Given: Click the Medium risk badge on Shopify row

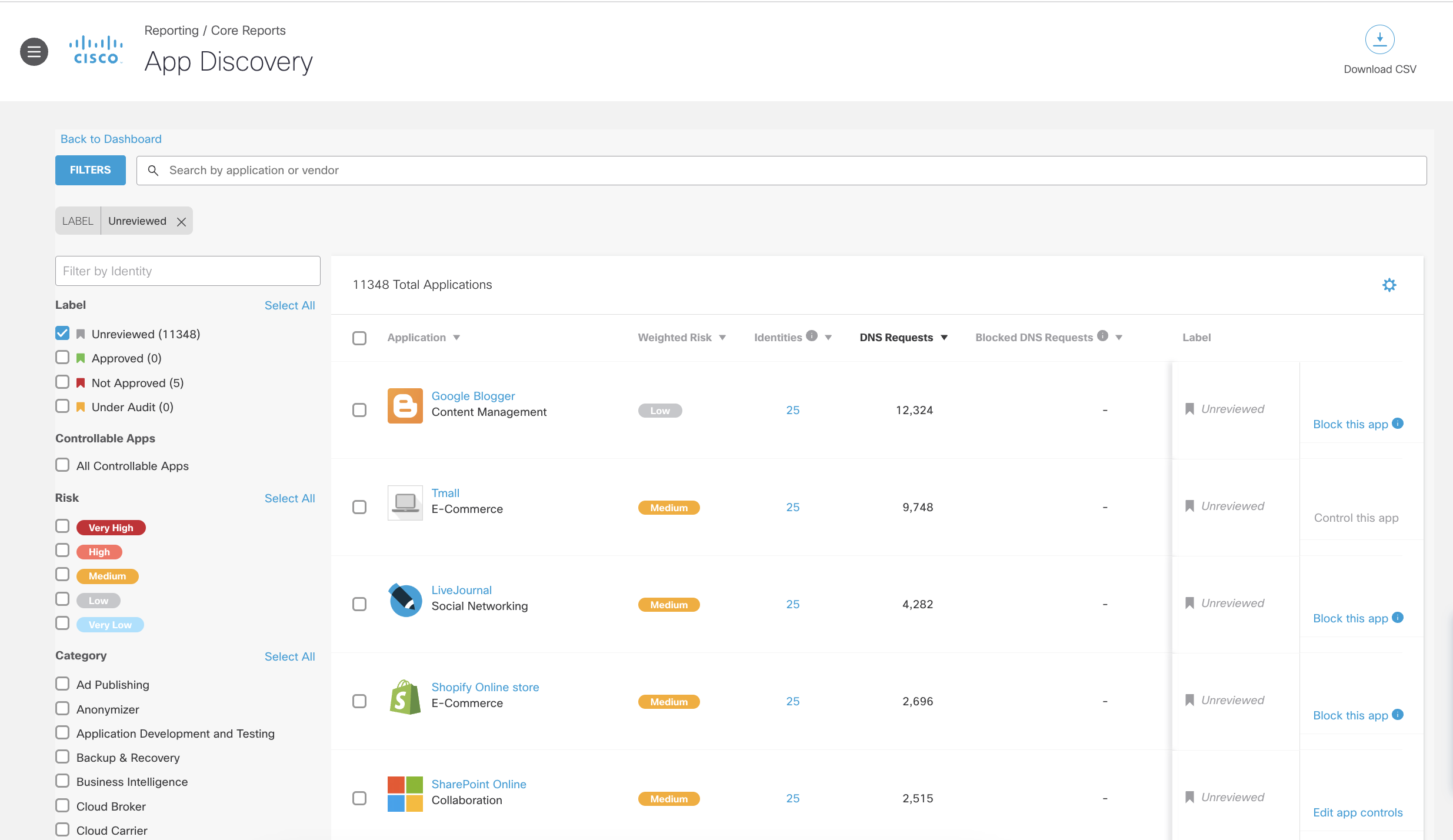Looking at the screenshot, I should click(669, 702).
